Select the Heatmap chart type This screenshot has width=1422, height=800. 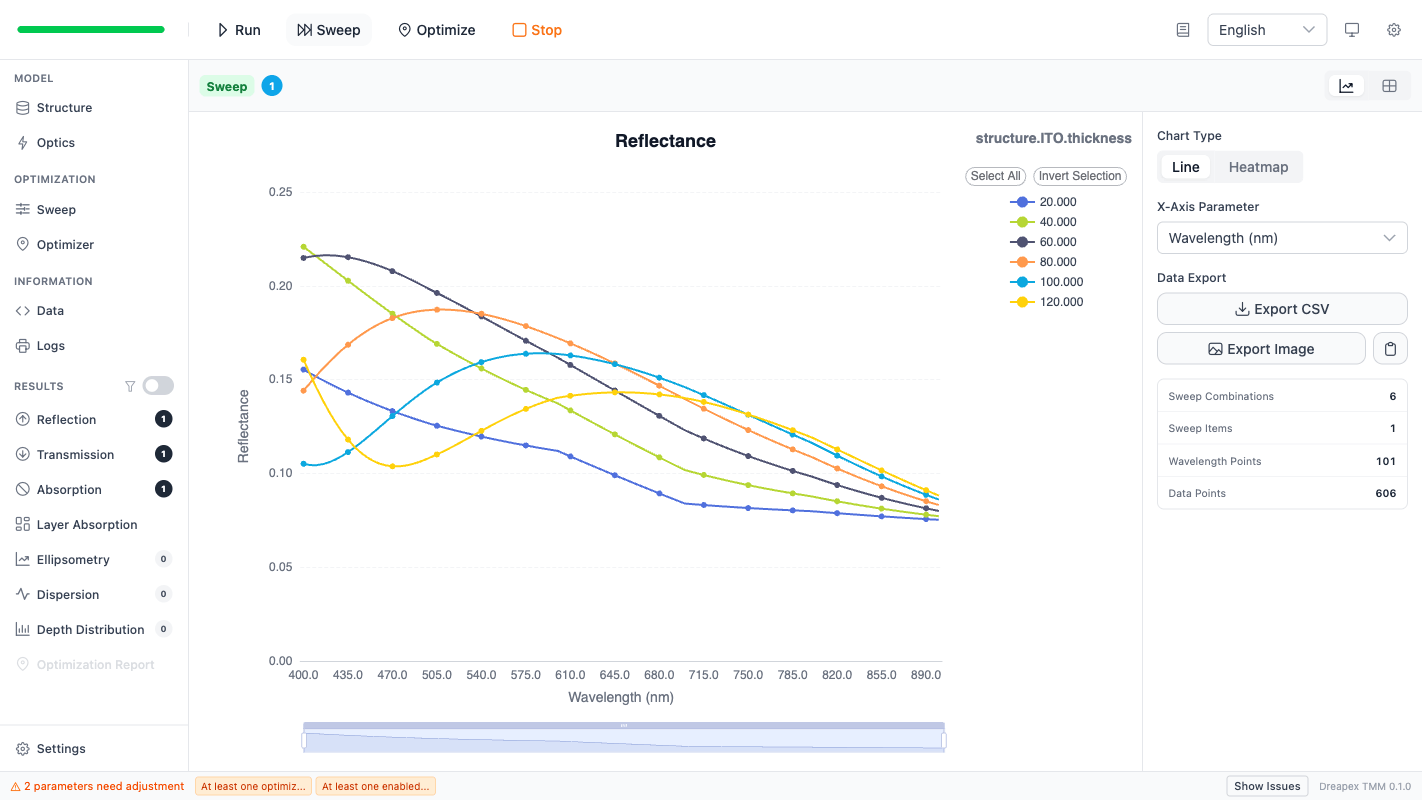click(1258, 166)
